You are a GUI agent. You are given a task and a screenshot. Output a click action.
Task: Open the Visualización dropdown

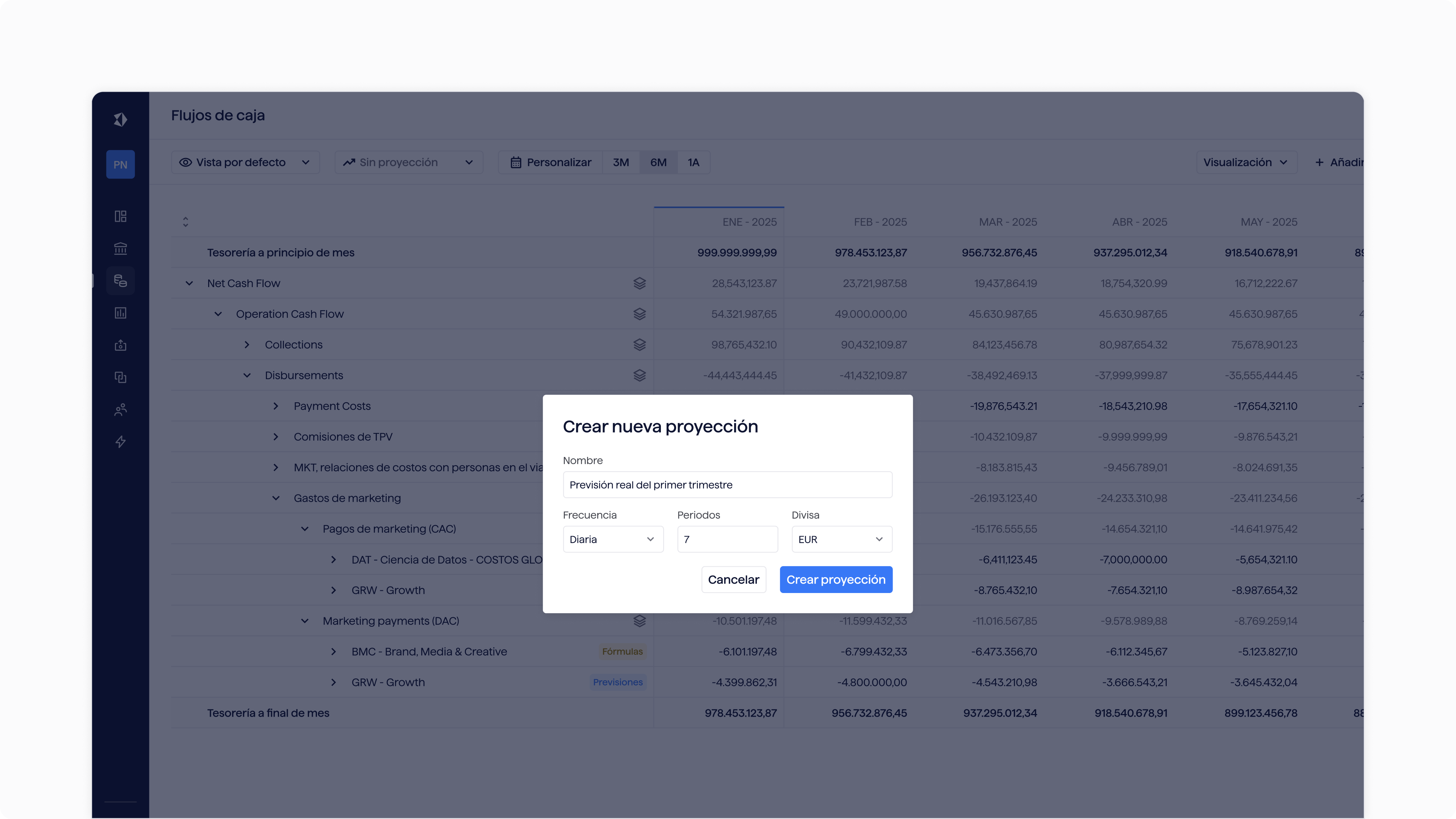click(x=1246, y=163)
